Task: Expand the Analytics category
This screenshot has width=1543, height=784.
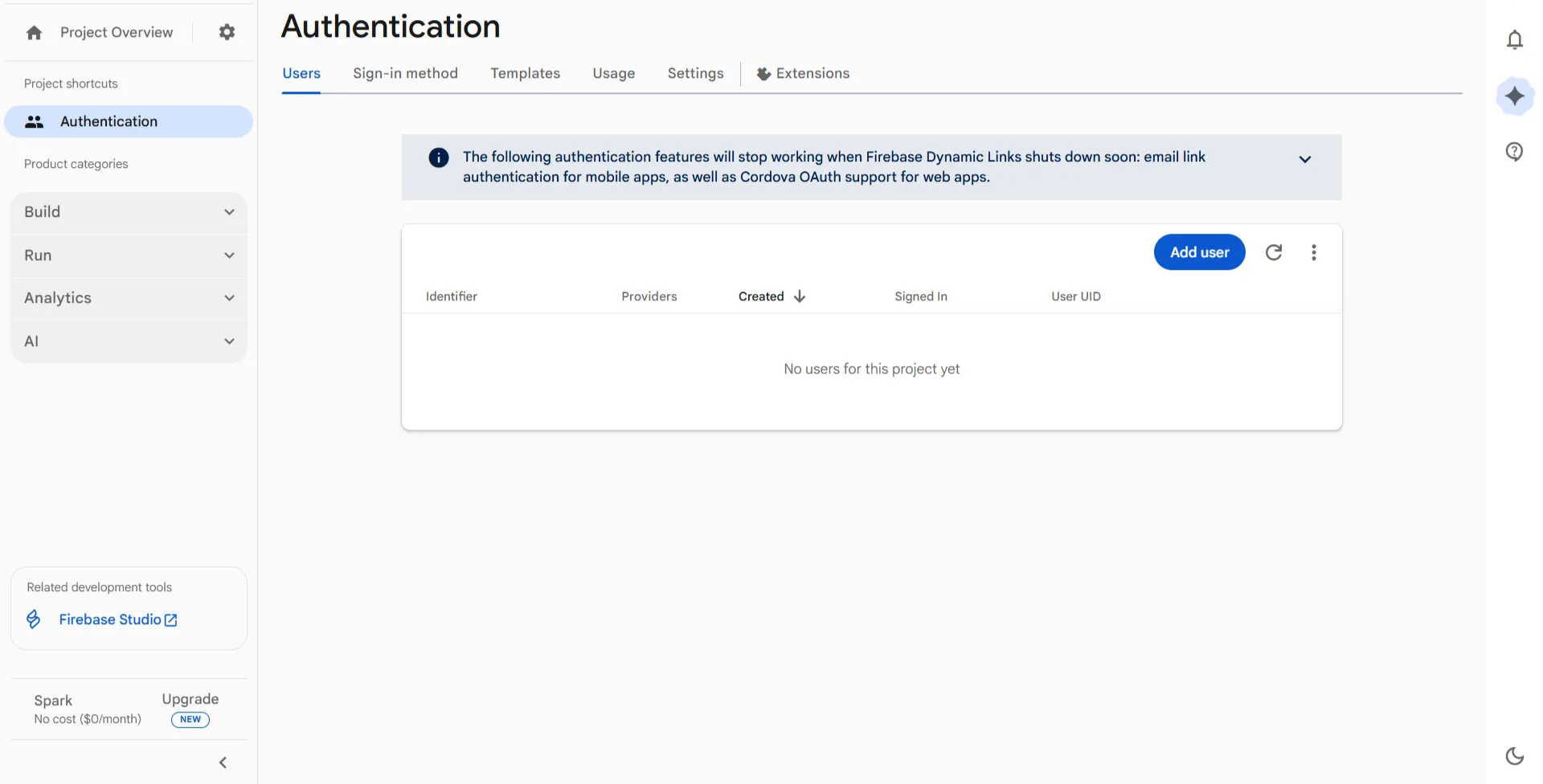Action: [129, 298]
